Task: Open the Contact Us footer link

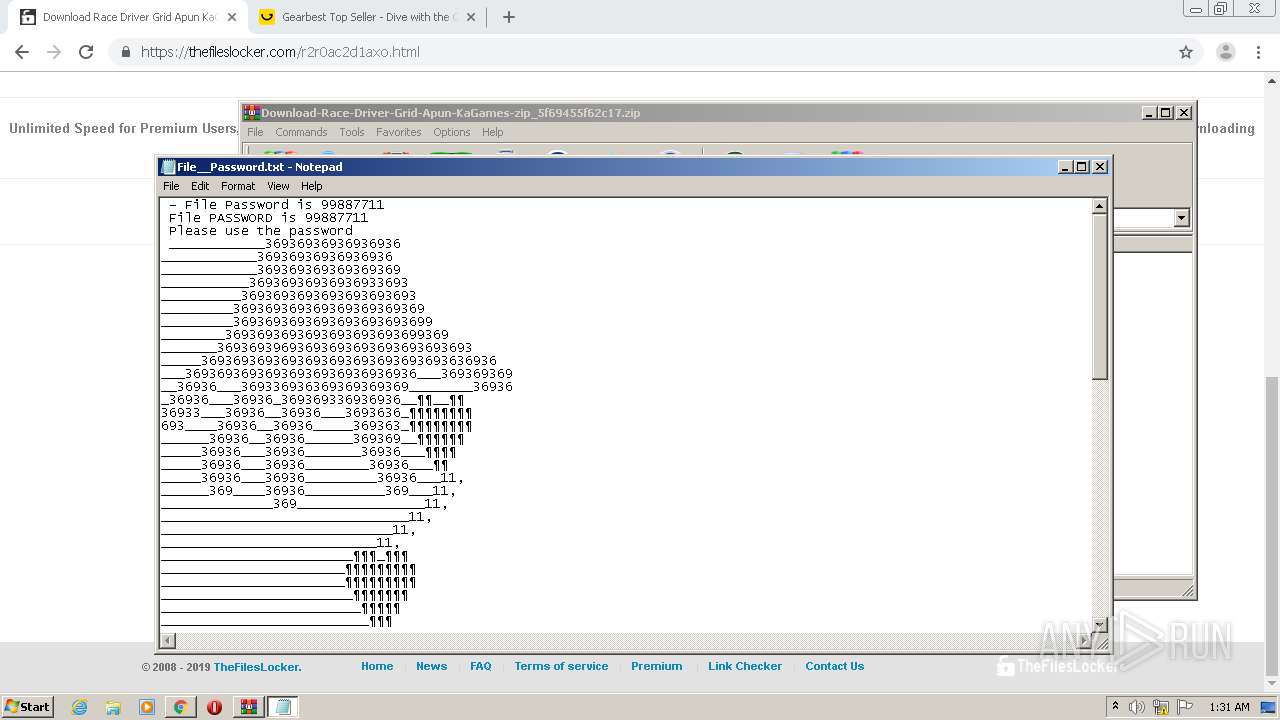Action: point(835,666)
